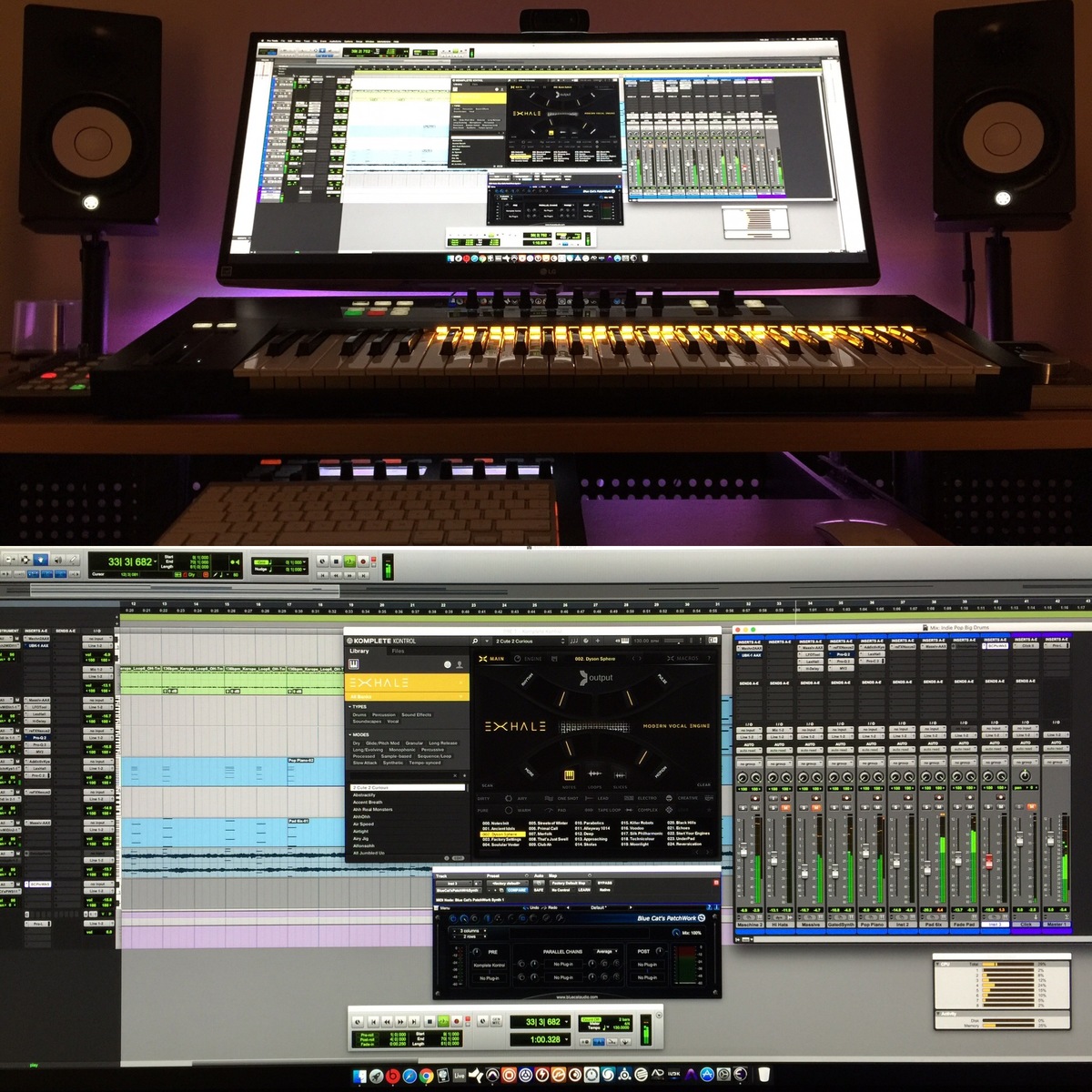Solo the Maschine 2 channel
This screenshot has width=1092, height=1092.
743,808
